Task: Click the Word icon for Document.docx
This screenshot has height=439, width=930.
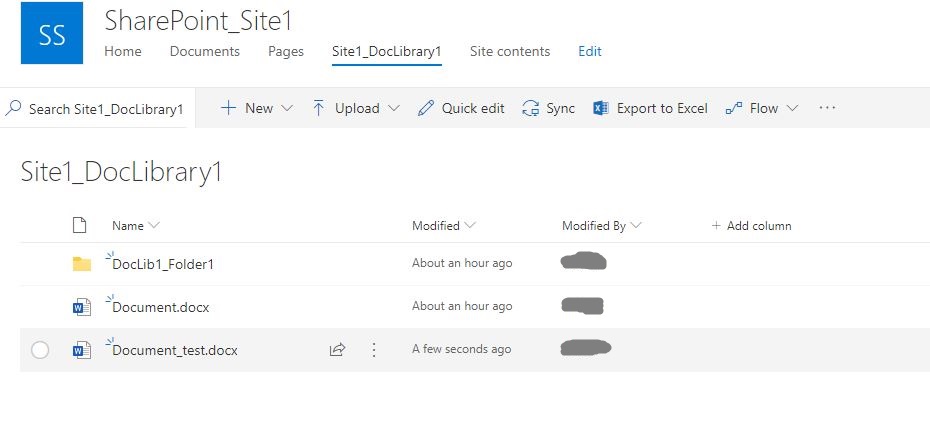Action: [x=82, y=307]
